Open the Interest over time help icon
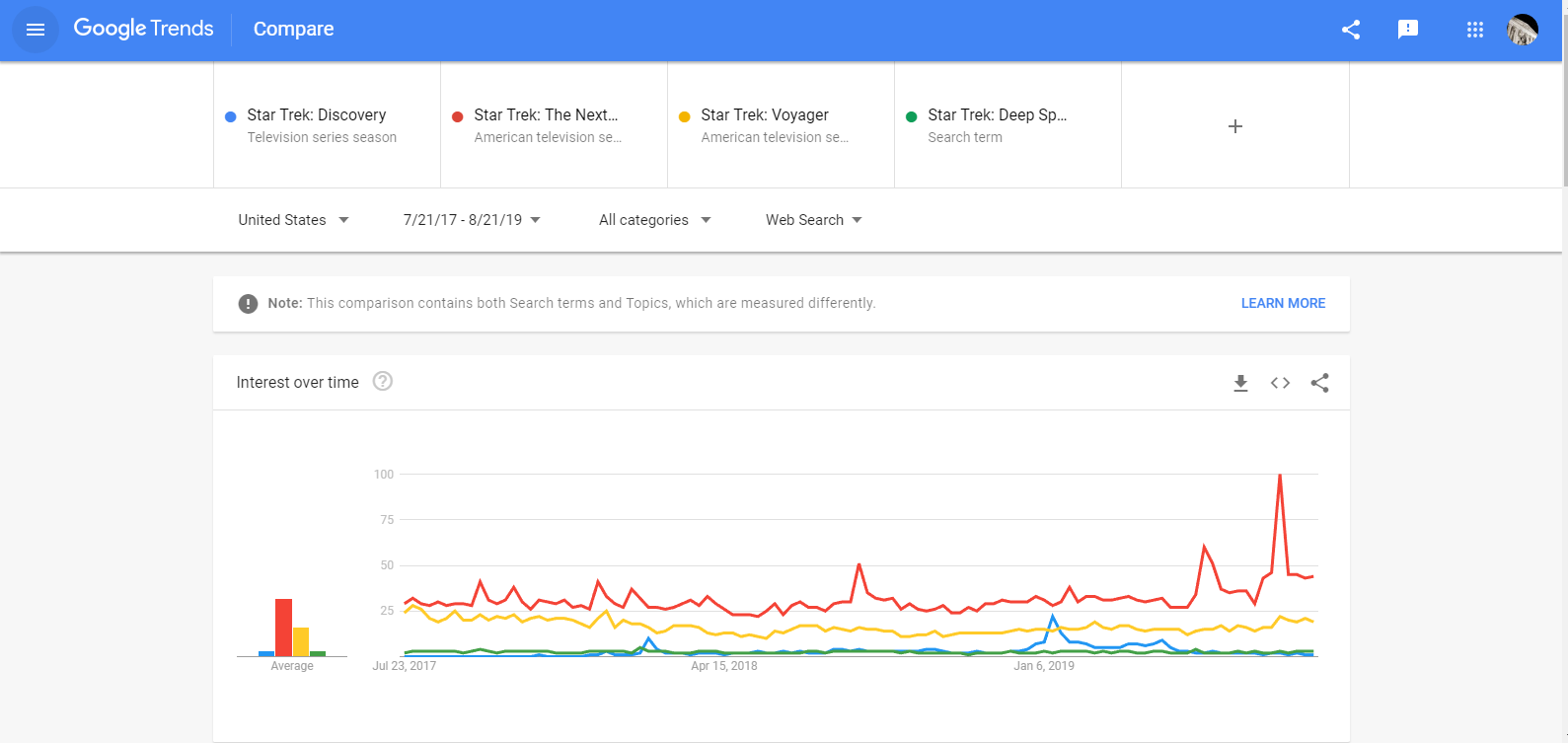 (383, 382)
